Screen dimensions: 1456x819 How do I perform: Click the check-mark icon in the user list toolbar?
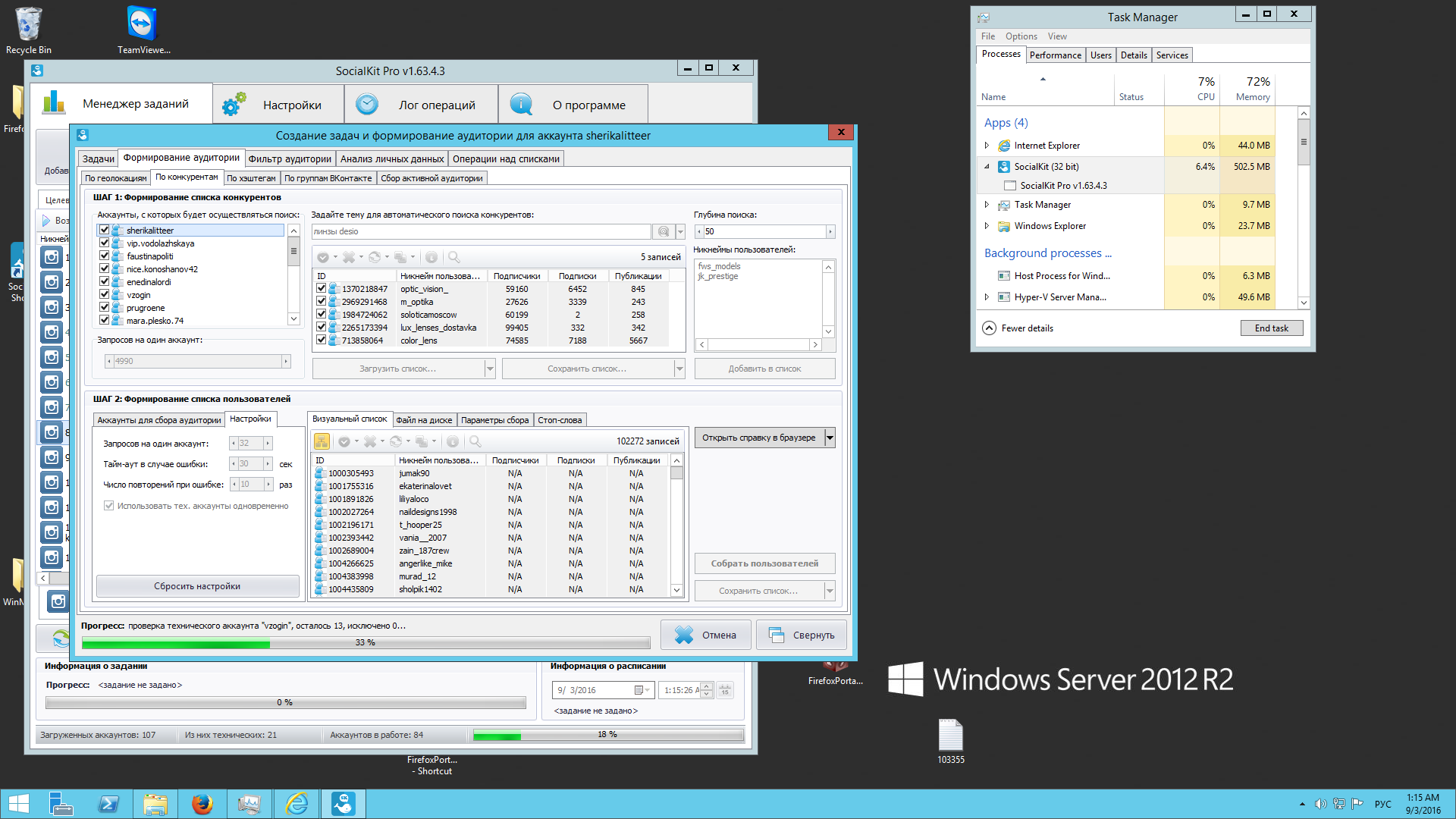344,441
